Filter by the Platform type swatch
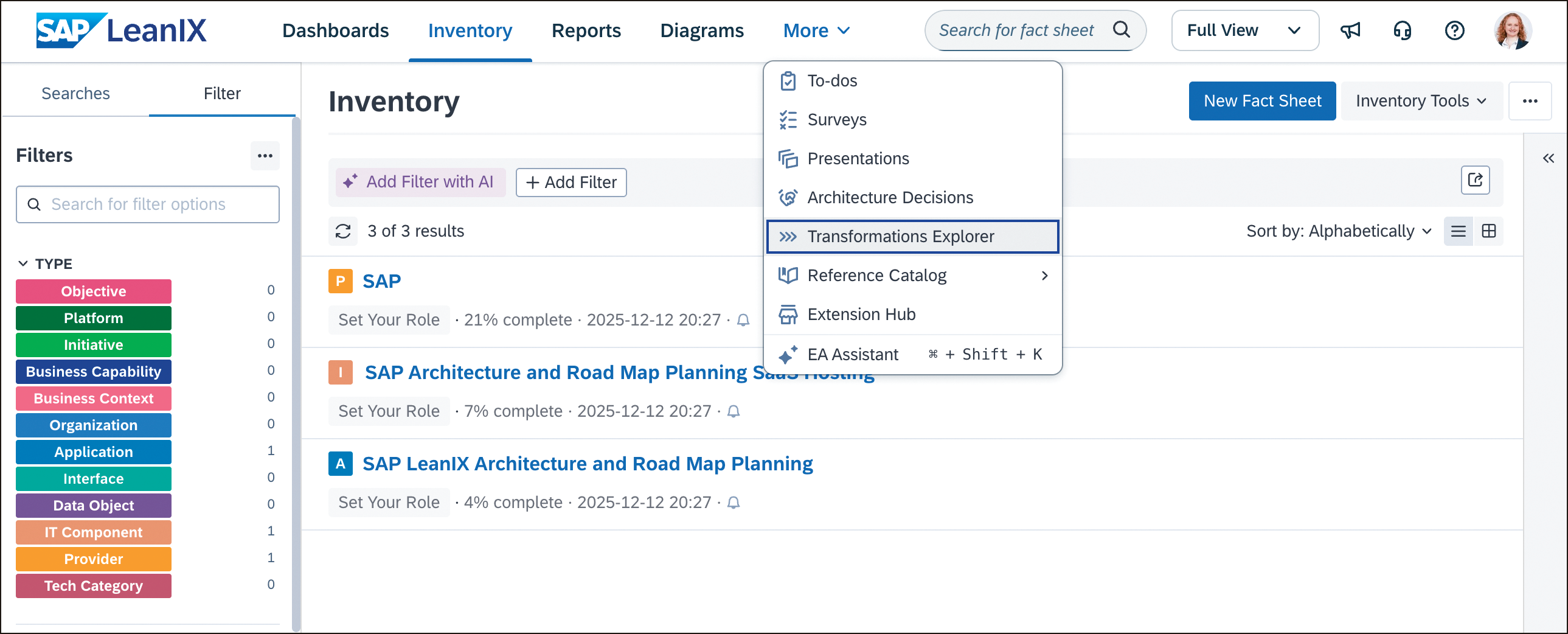The height and width of the screenshot is (634, 1568). point(94,318)
